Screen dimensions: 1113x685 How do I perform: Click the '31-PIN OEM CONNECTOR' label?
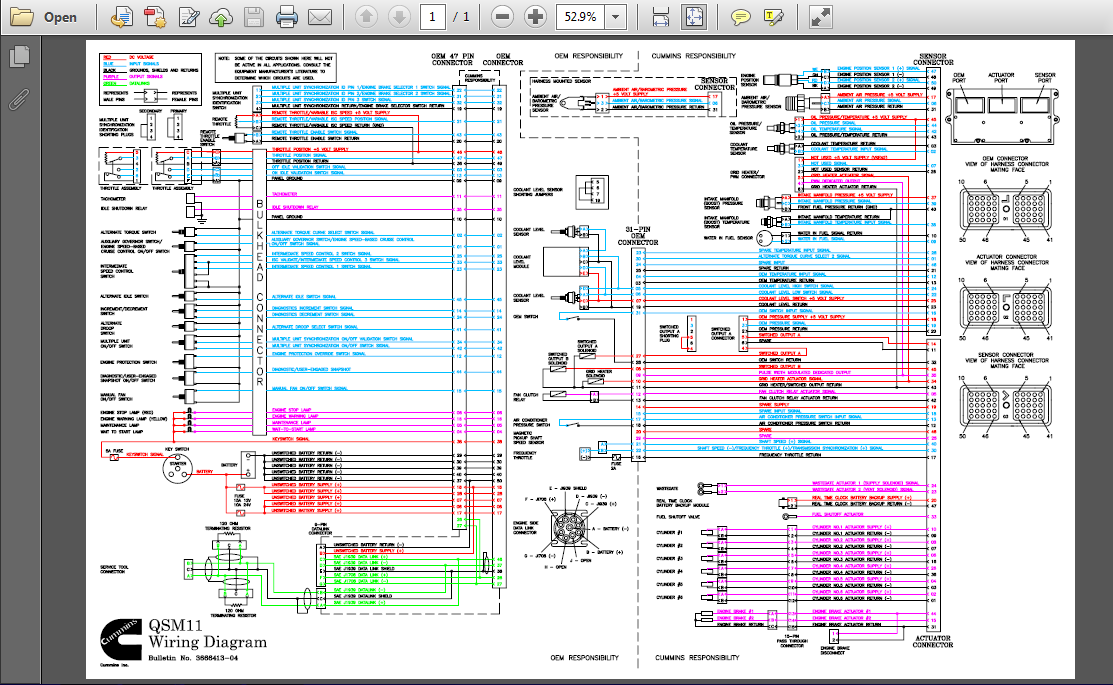click(x=637, y=236)
